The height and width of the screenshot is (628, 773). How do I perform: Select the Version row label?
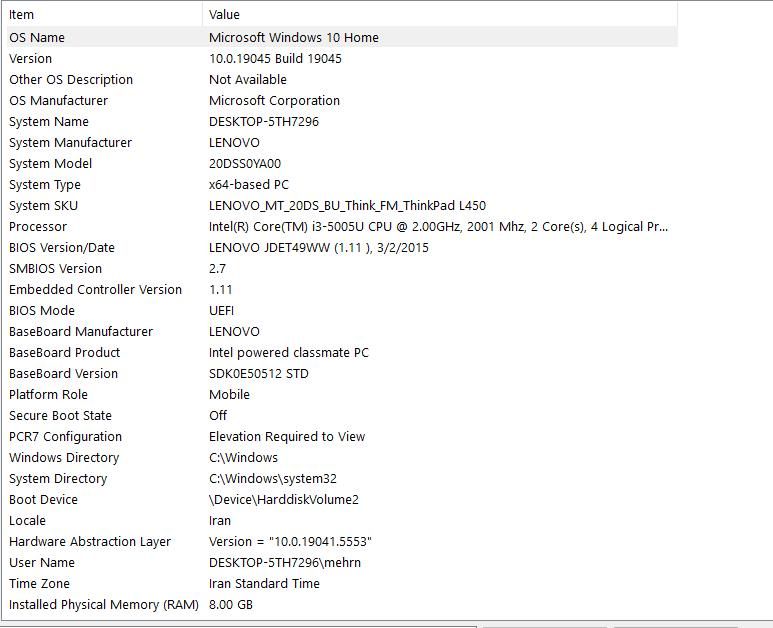(30, 59)
